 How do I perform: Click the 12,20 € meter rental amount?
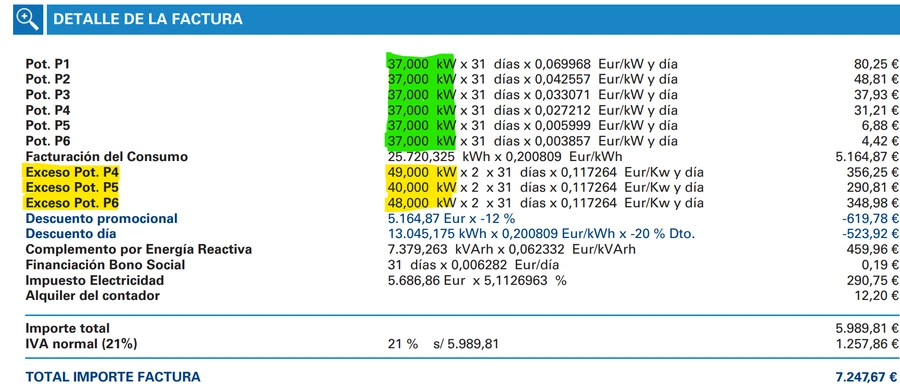point(876,296)
